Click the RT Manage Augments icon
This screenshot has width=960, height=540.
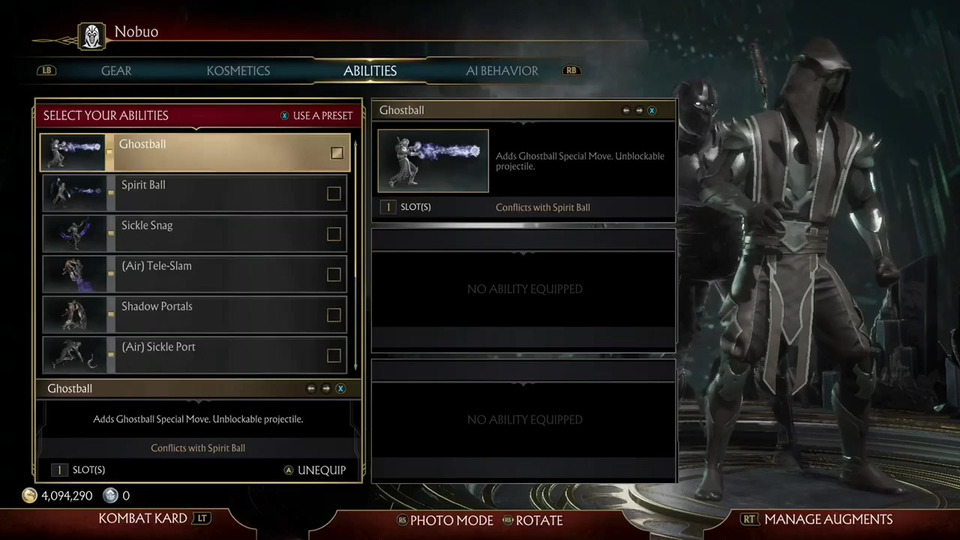click(x=749, y=519)
